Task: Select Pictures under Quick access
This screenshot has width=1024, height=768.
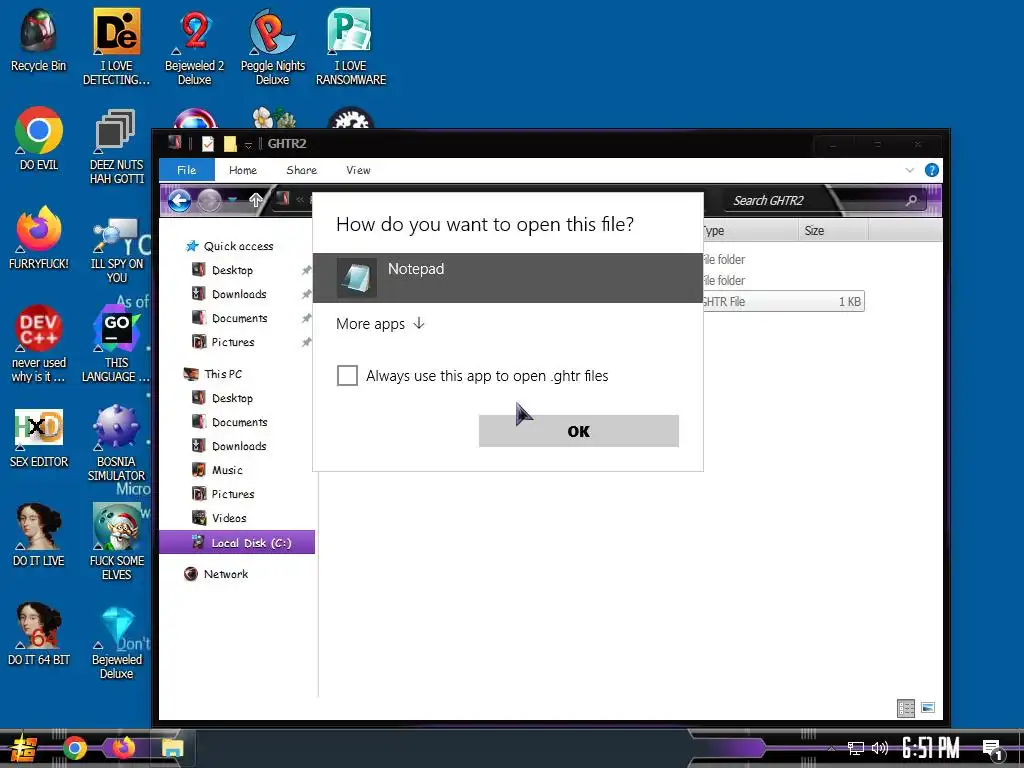Action: pyautogui.click(x=232, y=342)
